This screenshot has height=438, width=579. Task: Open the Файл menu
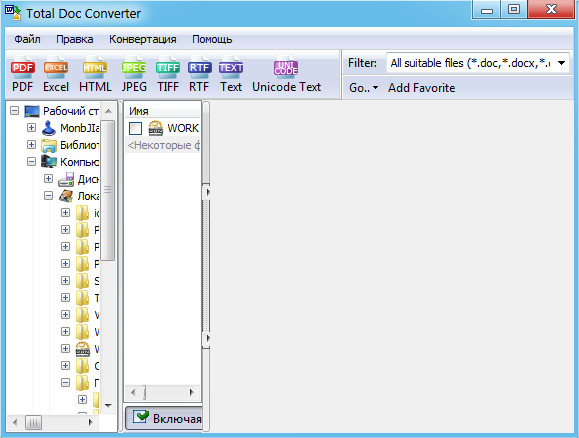point(27,39)
